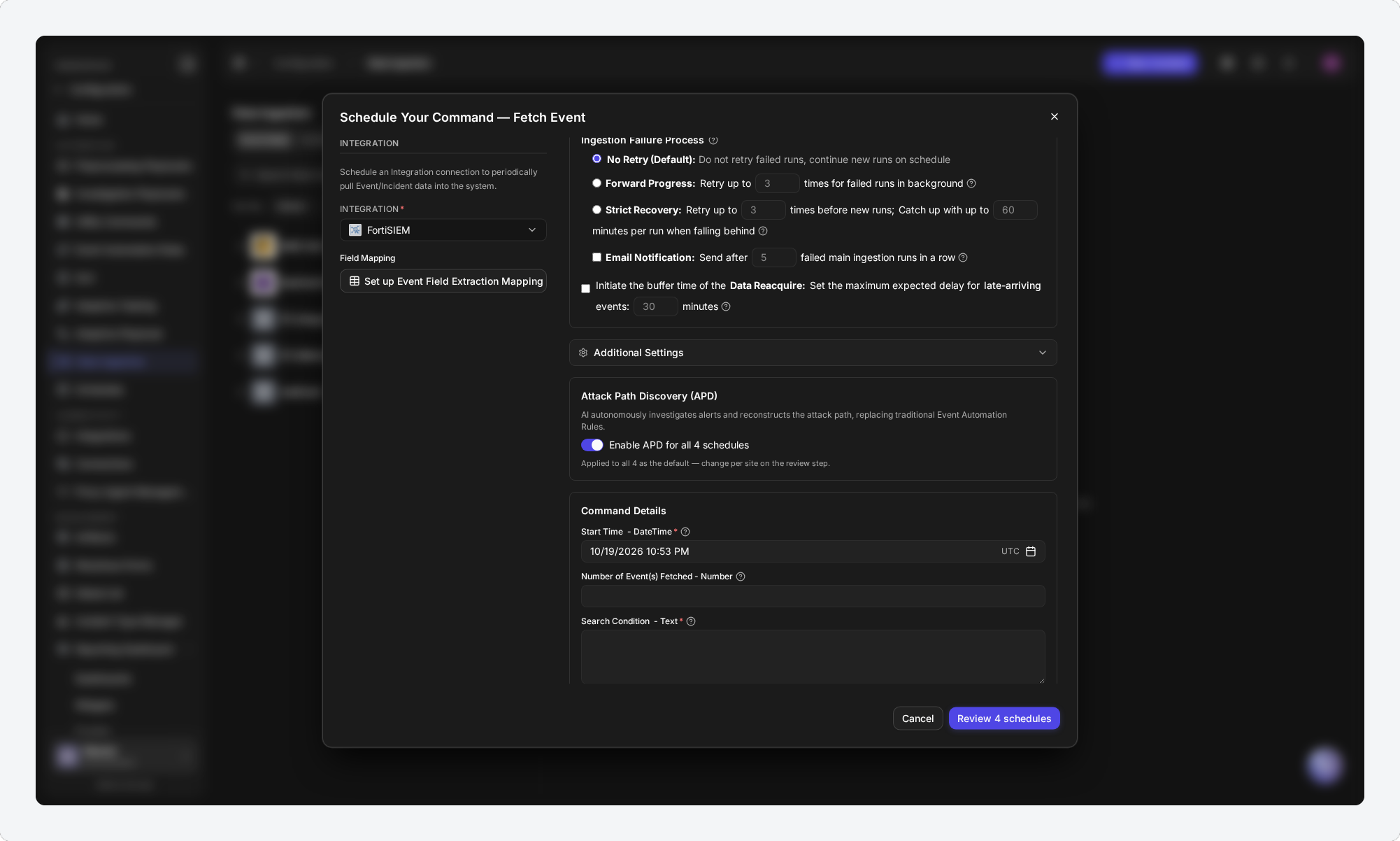Viewport: 1400px width, 841px height.
Task: Check the Data Reacquire buffer time checkbox
Action: 586,288
